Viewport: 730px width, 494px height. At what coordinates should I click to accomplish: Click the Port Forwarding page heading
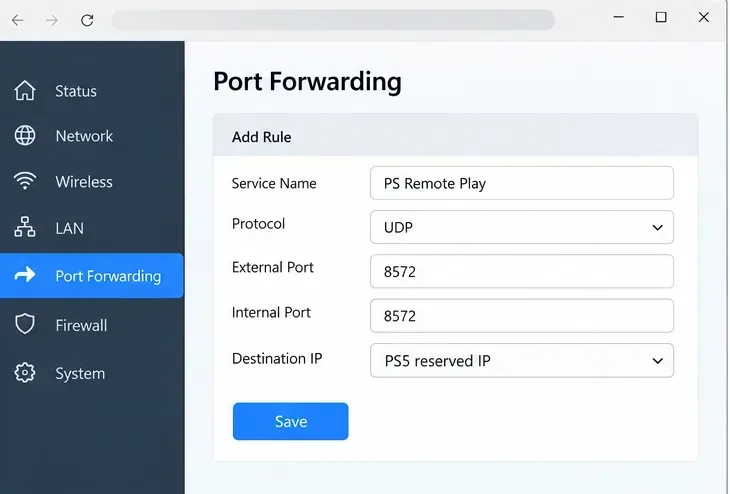pyautogui.click(x=307, y=81)
